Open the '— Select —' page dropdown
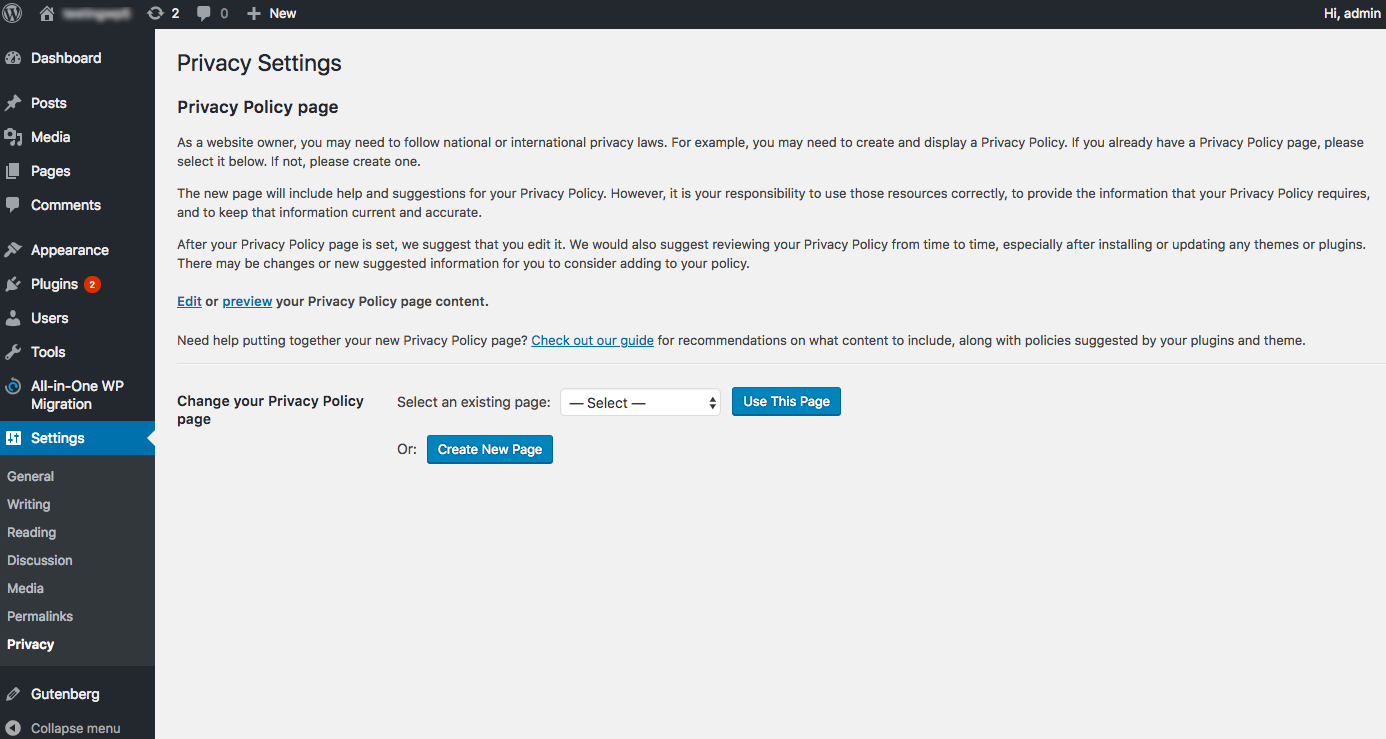The image size is (1386, 739). 639,402
